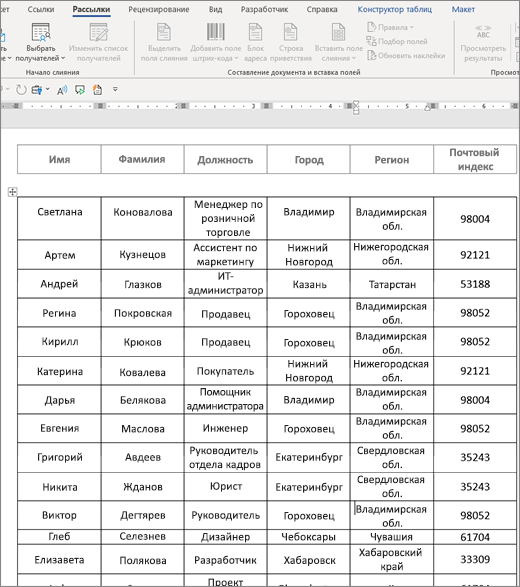
Task: Click the Правила rules icon
Action: pyautogui.click(x=371, y=27)
